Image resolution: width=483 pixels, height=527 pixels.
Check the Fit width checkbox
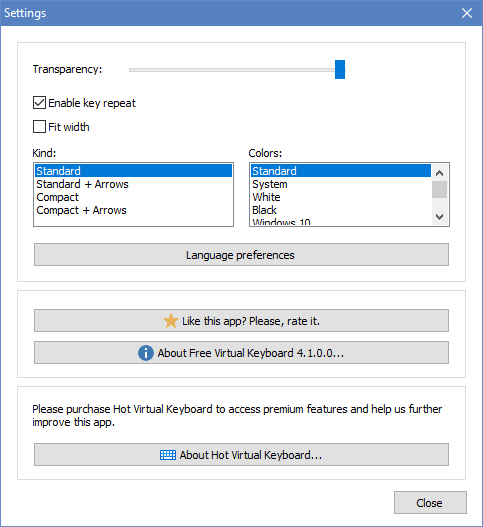(39, 127)
